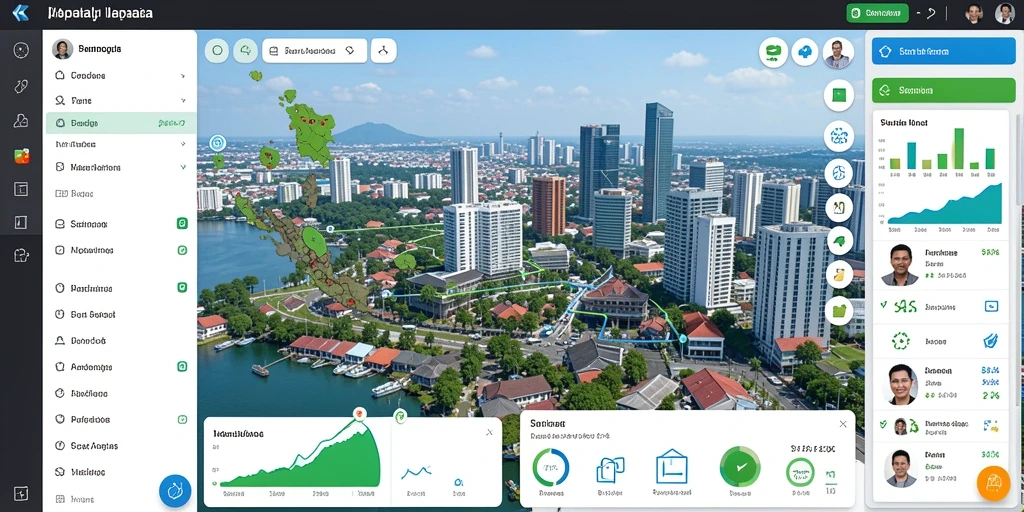Collapse the green chevron in left menu
The image size is (1024, 512).
pos(183,167)
